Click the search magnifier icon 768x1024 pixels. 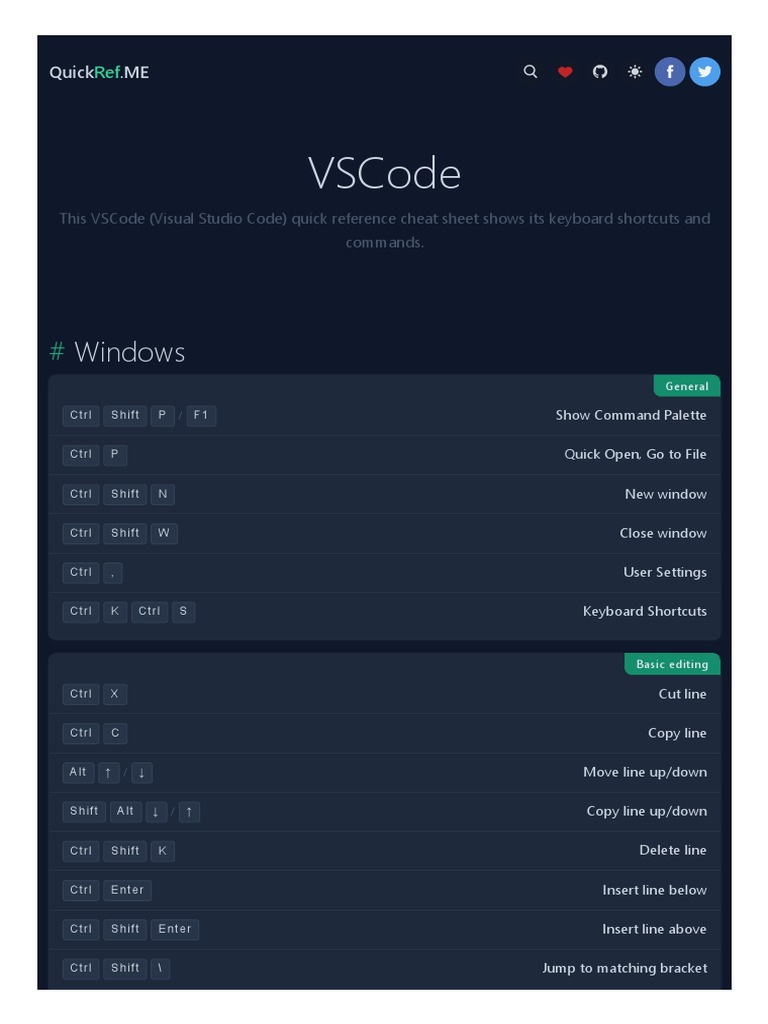(x=530, y=72)
